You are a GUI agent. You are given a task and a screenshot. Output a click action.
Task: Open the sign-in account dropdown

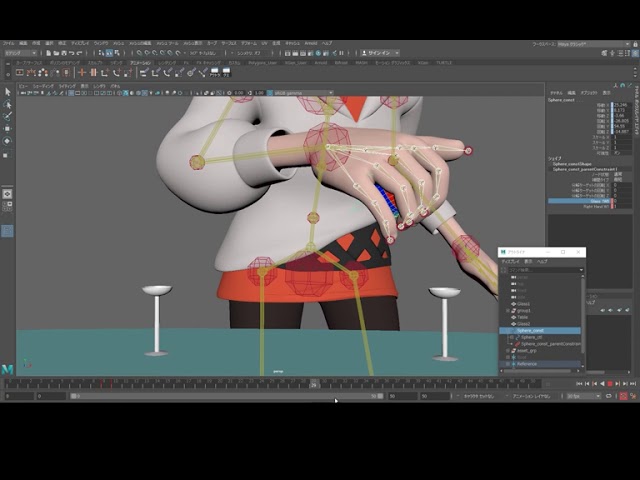(x=397, y=53)
